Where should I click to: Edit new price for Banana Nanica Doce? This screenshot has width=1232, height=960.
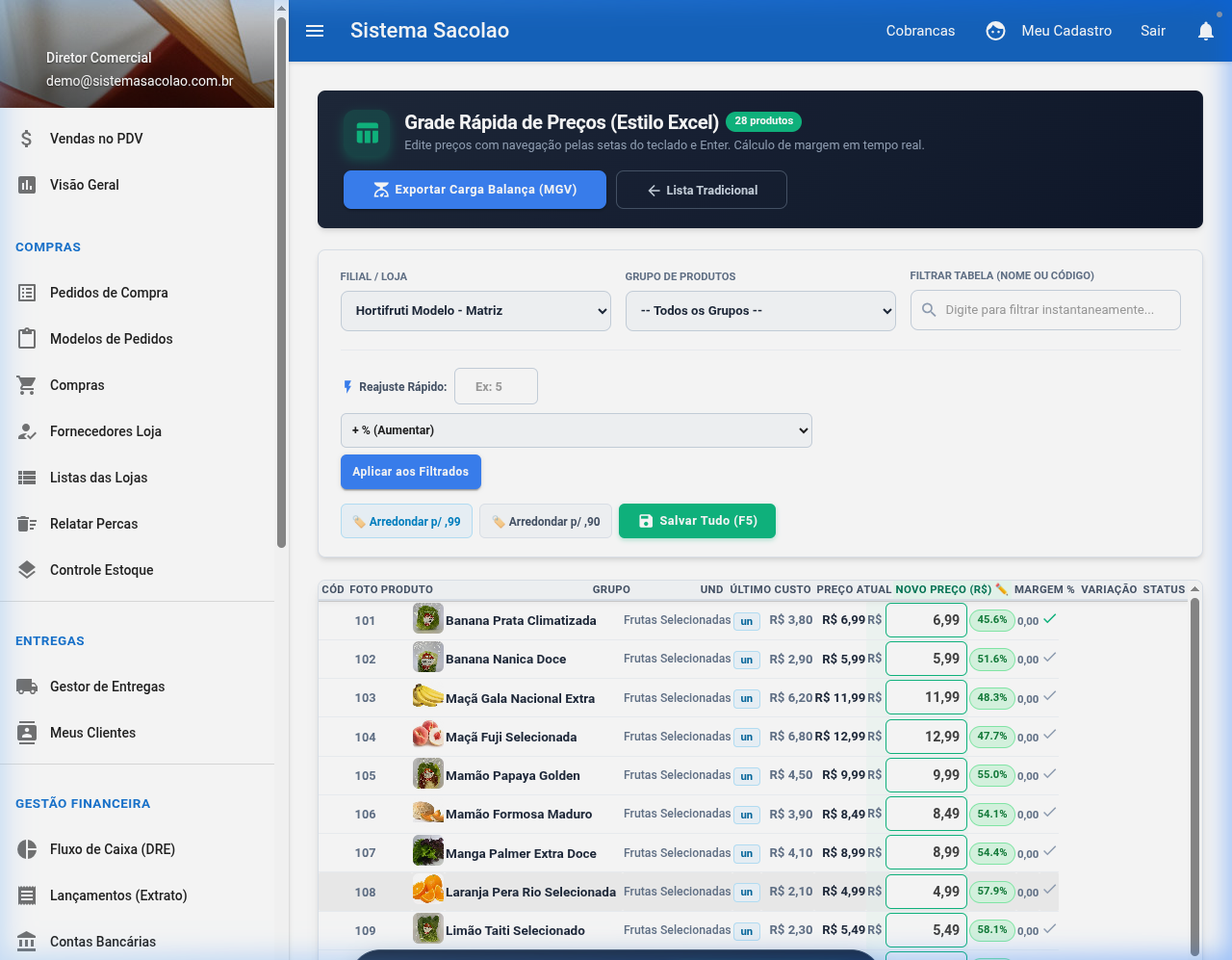coord(926,659)
